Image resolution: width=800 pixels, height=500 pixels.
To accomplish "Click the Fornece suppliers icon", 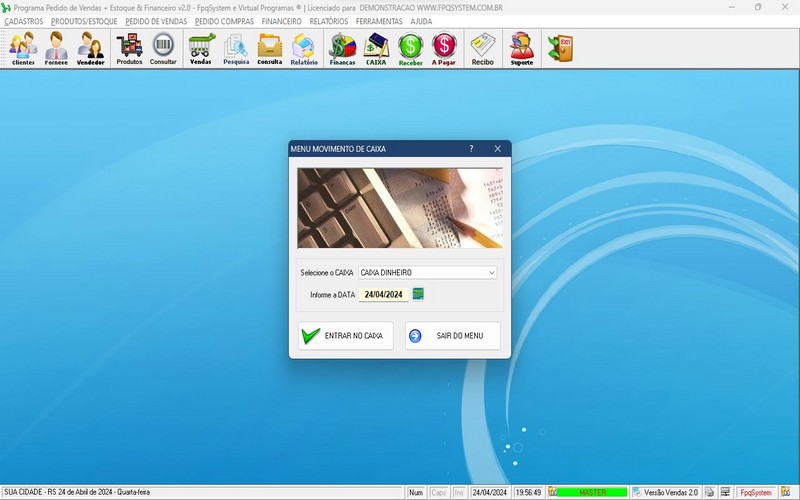I will pyautogui.click(x=57, y=48).
